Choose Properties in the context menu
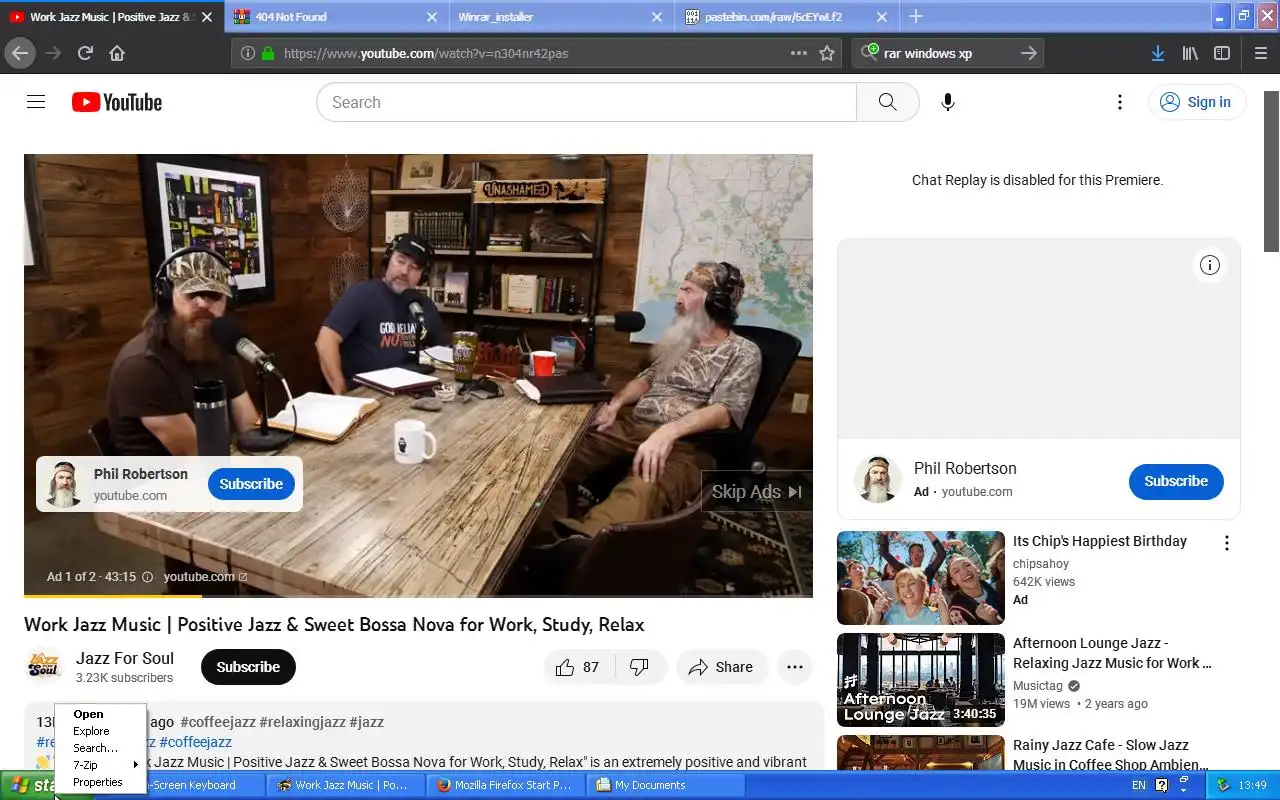The image size is (1280, 800). 101,782
